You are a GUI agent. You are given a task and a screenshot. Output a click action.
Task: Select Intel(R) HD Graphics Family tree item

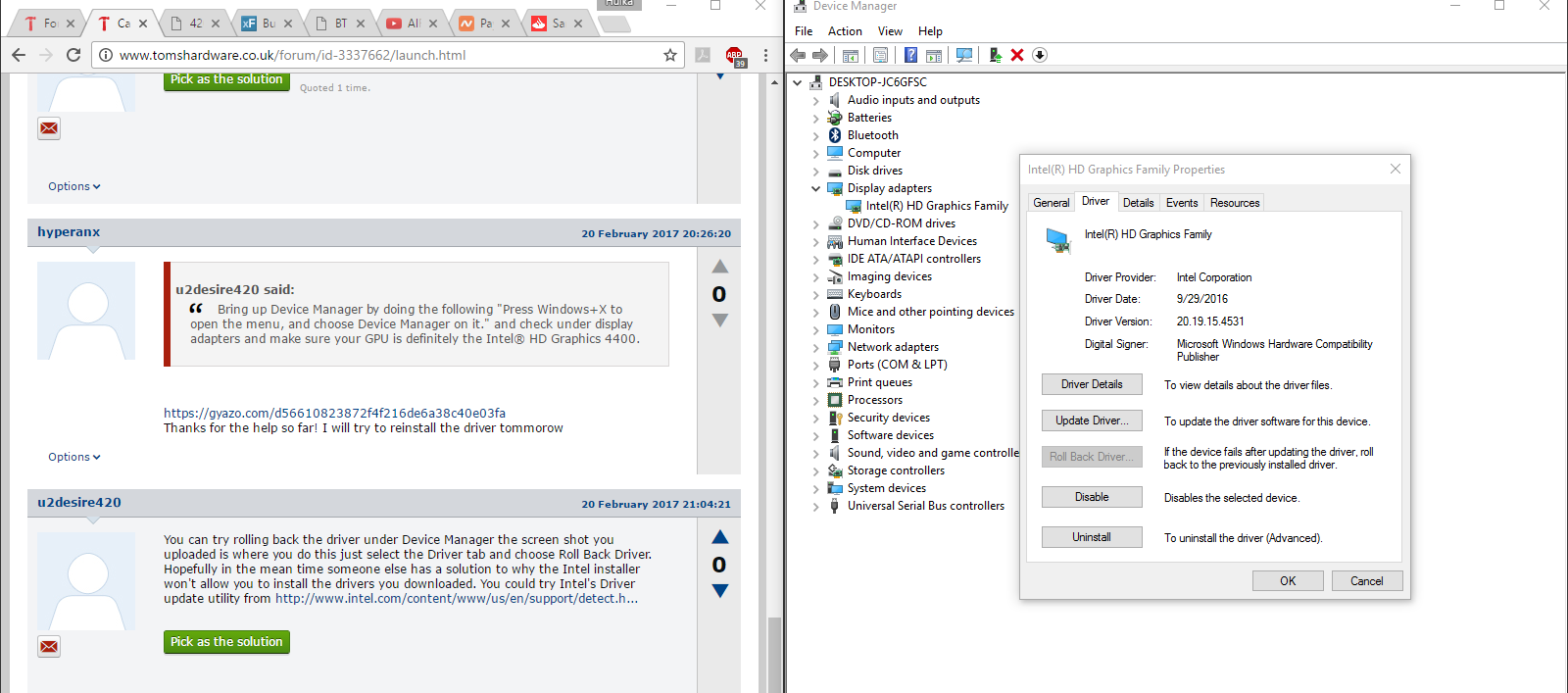coord(936,206)
